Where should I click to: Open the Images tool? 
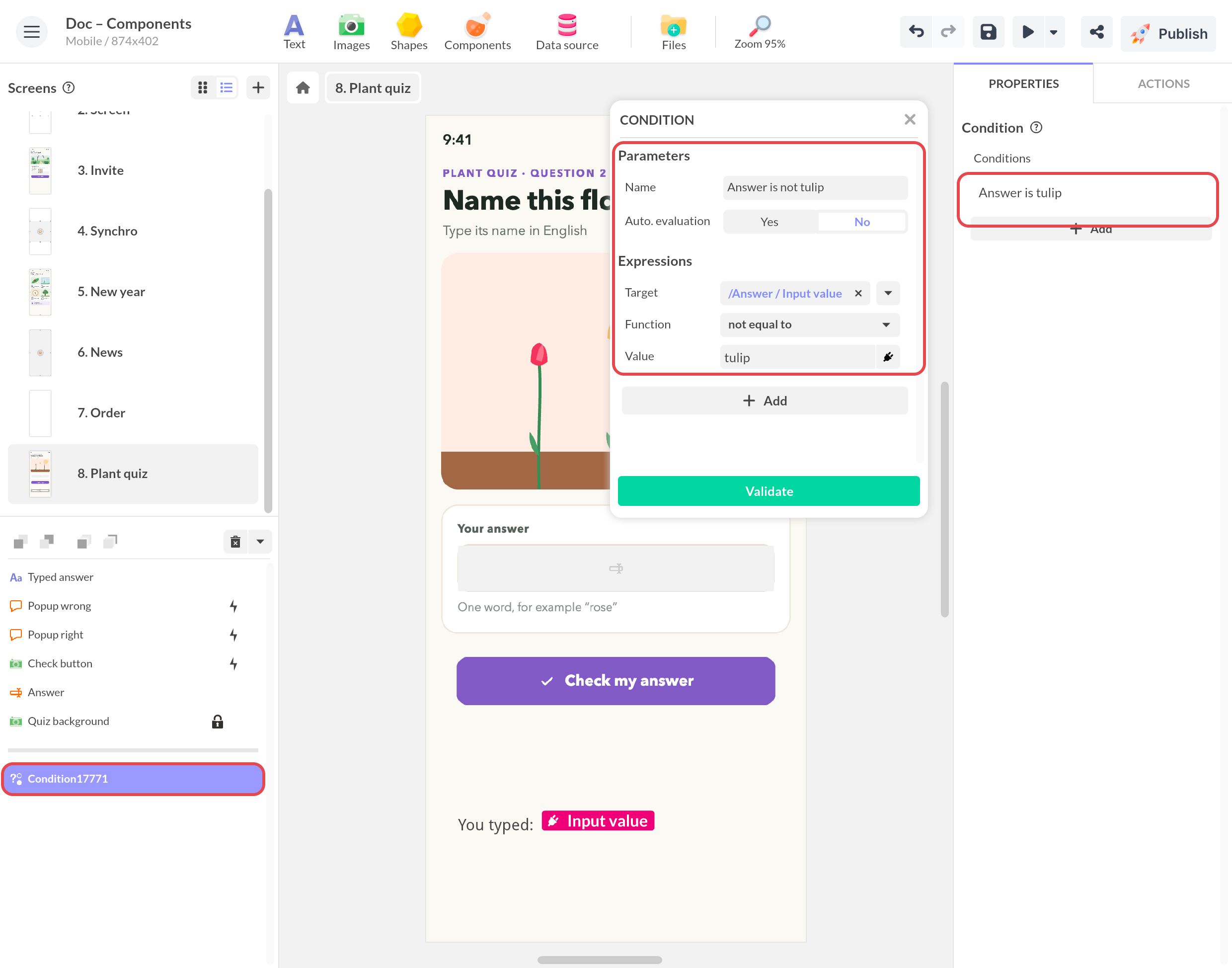[351, 32]
